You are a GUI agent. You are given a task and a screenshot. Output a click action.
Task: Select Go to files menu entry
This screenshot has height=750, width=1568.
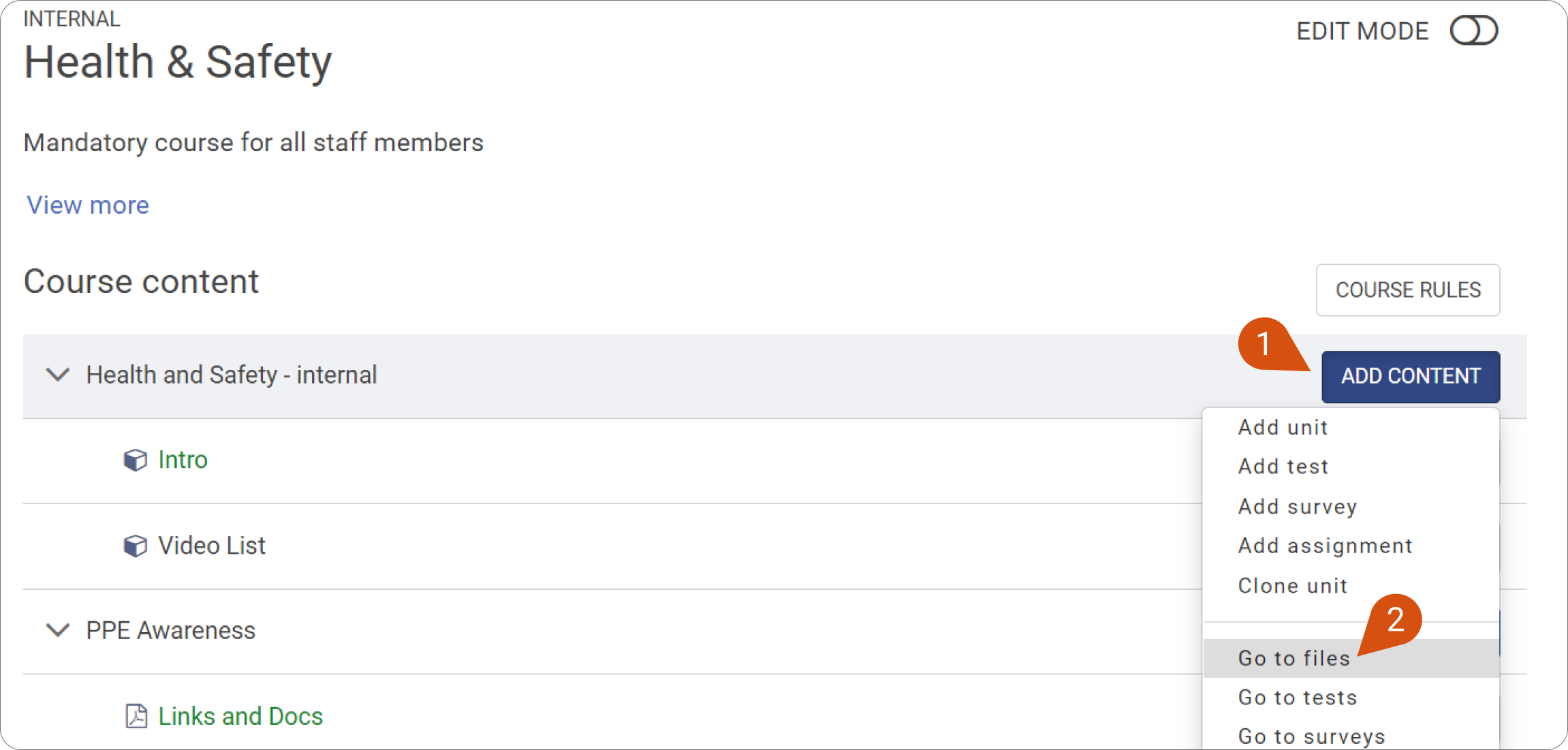[1351, 658]
